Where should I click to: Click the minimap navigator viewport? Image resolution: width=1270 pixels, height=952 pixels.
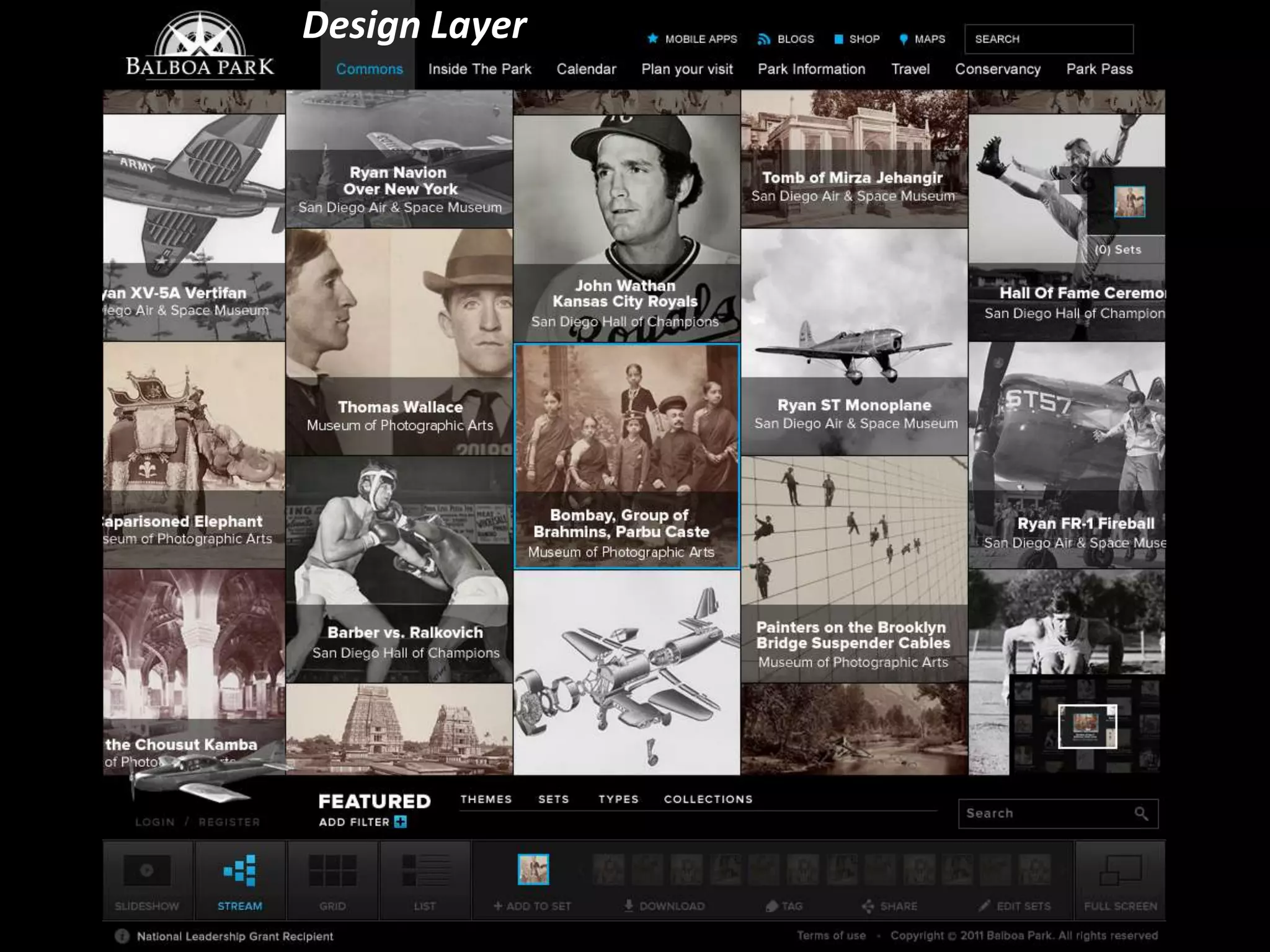(x=1087, y=726)
